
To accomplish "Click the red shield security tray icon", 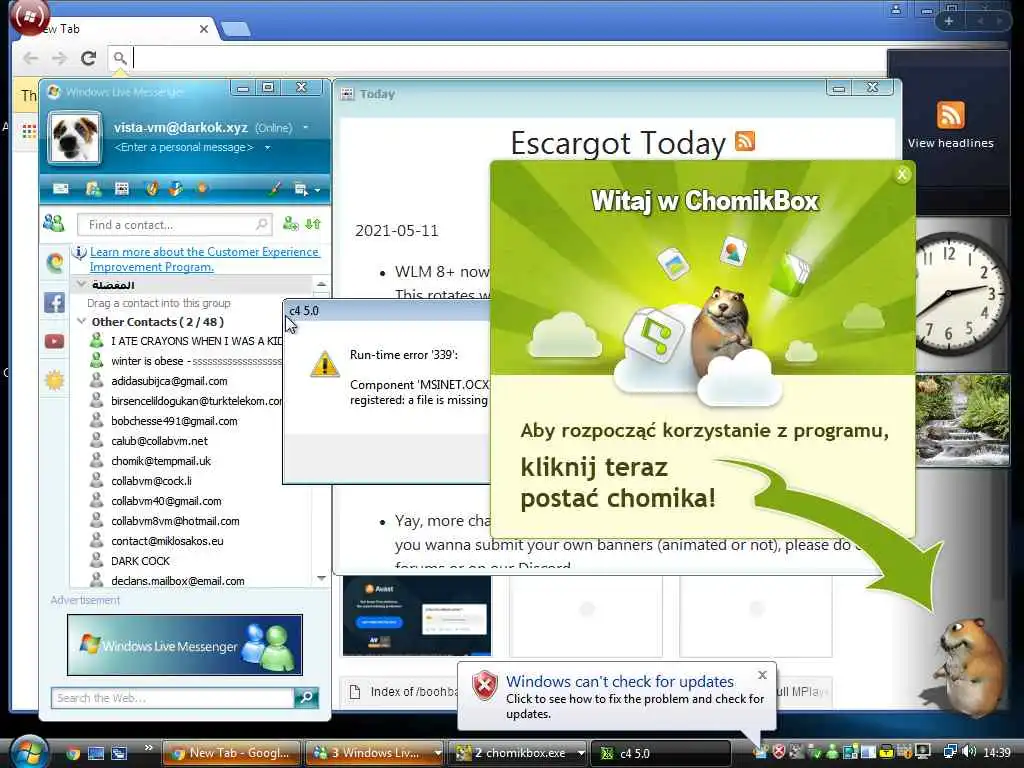I will [778, 752].
